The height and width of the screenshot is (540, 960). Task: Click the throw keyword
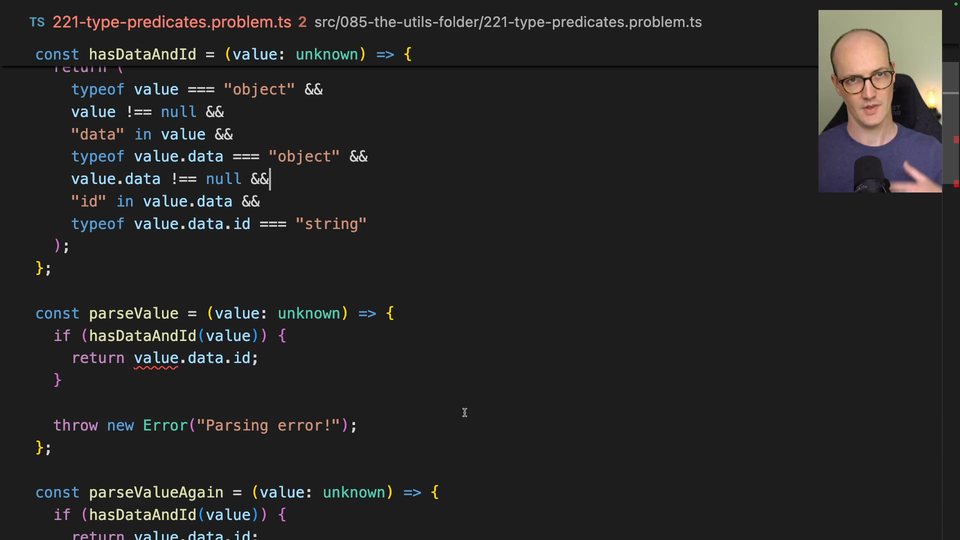point(76,425)
